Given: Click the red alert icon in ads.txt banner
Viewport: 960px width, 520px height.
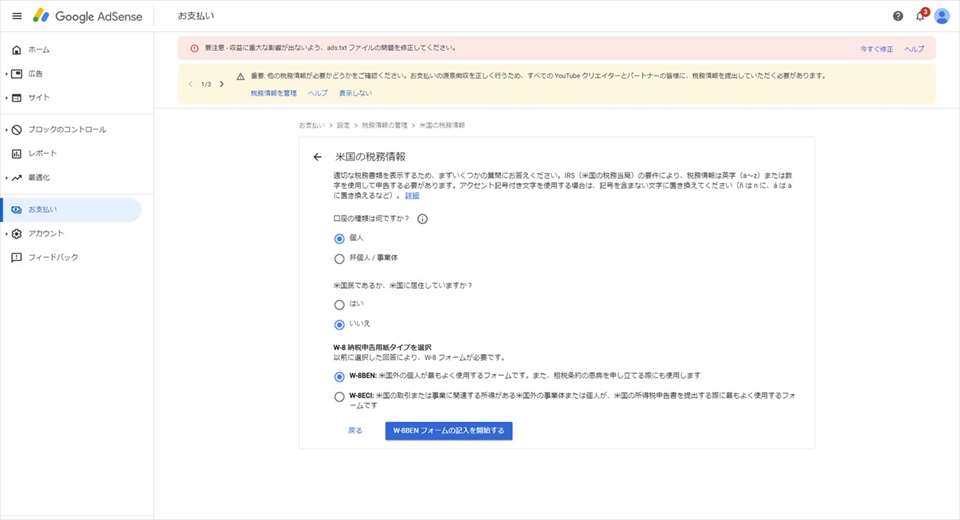Looking at the screenshot, I should 194,48.
